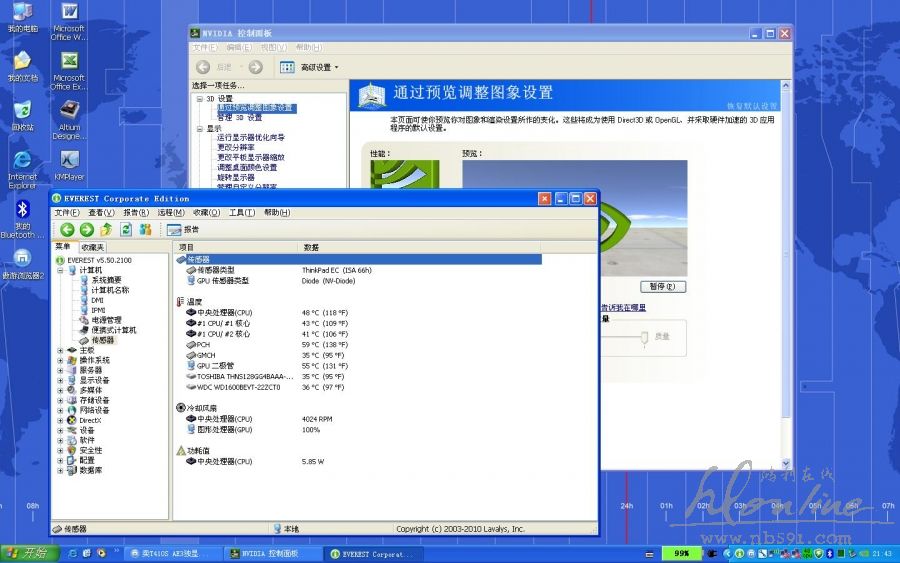This screenshot has width=900, height=563.
Task: Open the 高级设置 dropdown in NVIDIA toolbar
Action: (x=336, y=67)
